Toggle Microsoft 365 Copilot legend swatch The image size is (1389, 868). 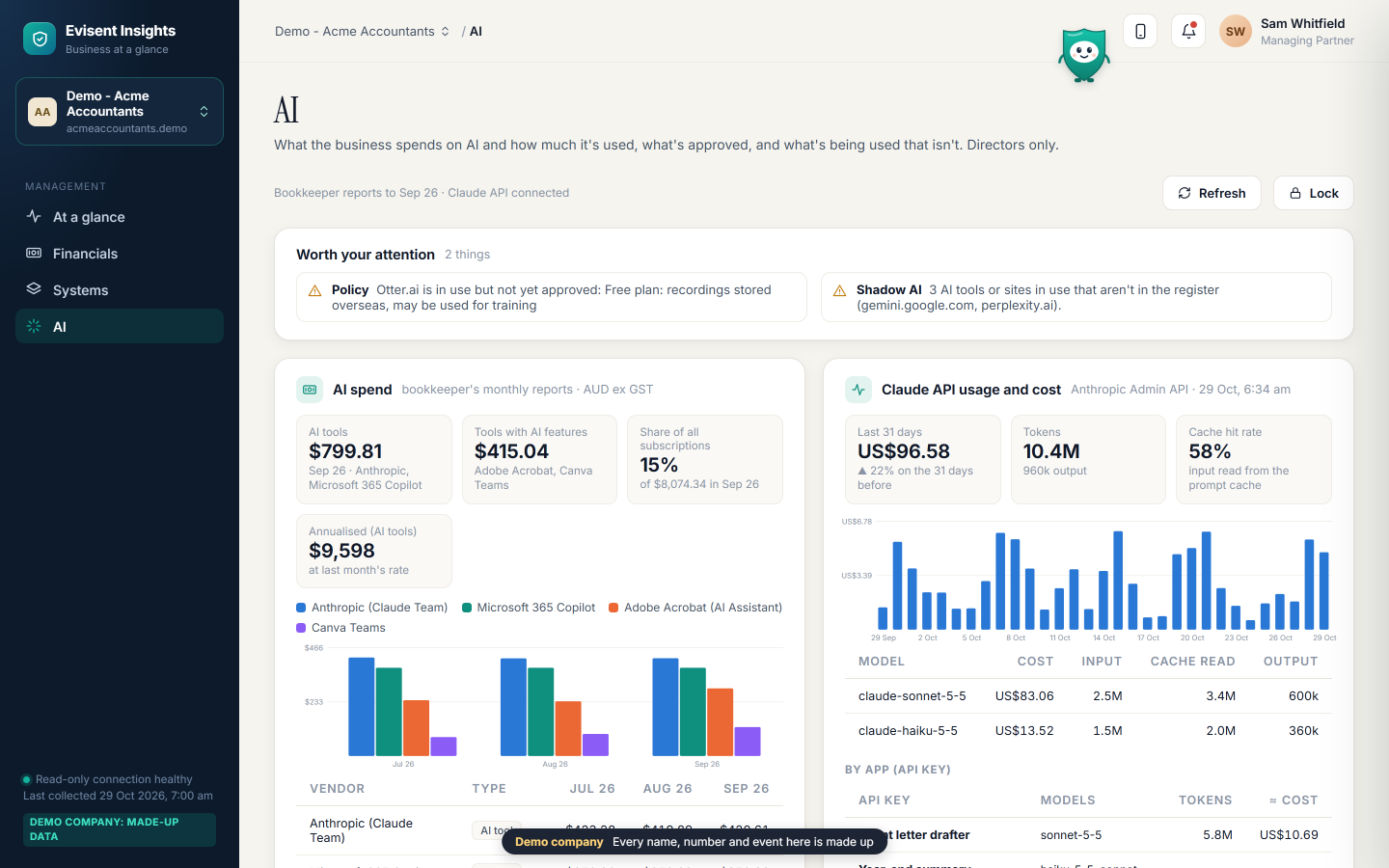(x=467, y=608)
